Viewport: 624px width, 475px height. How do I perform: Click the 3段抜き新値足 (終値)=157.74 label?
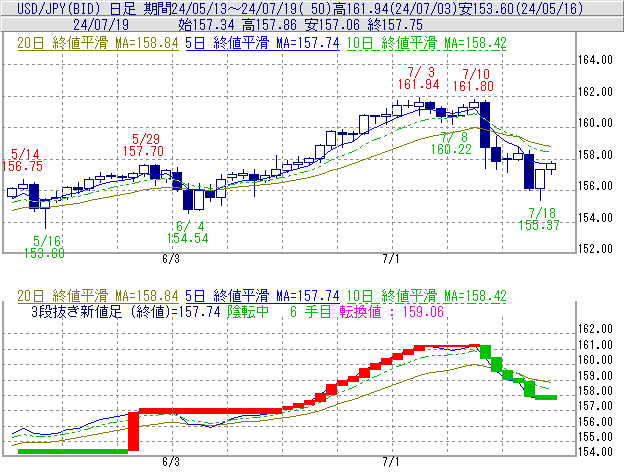[126, 312]
